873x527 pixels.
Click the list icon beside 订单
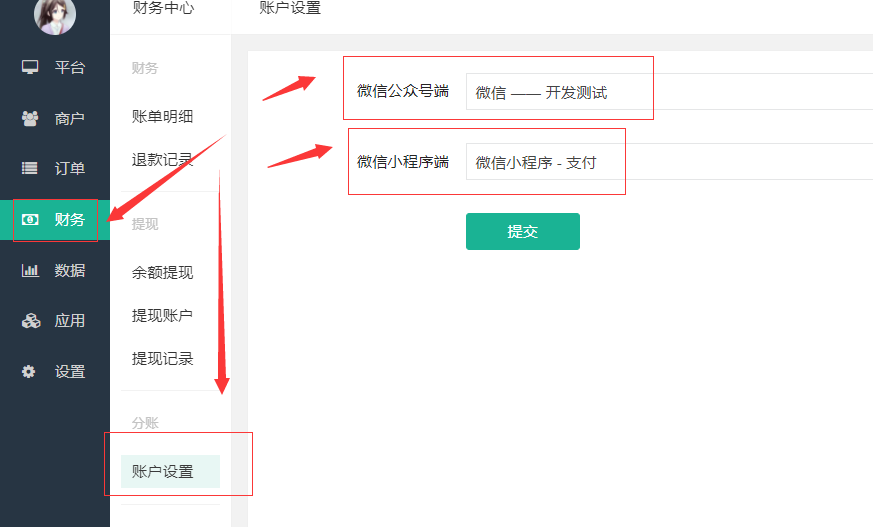click(x=30, y=168)
